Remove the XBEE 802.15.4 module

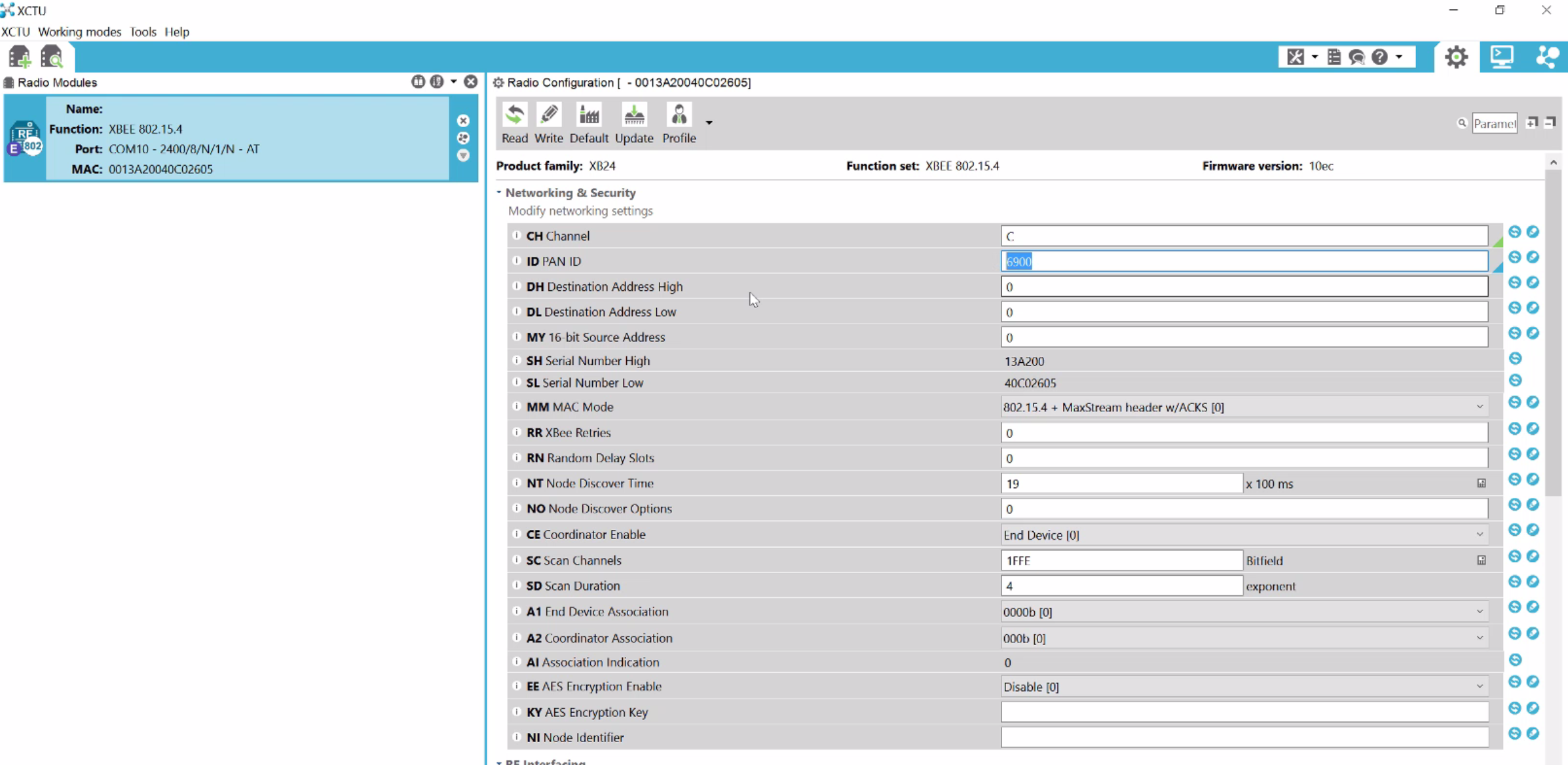point(463,121)
